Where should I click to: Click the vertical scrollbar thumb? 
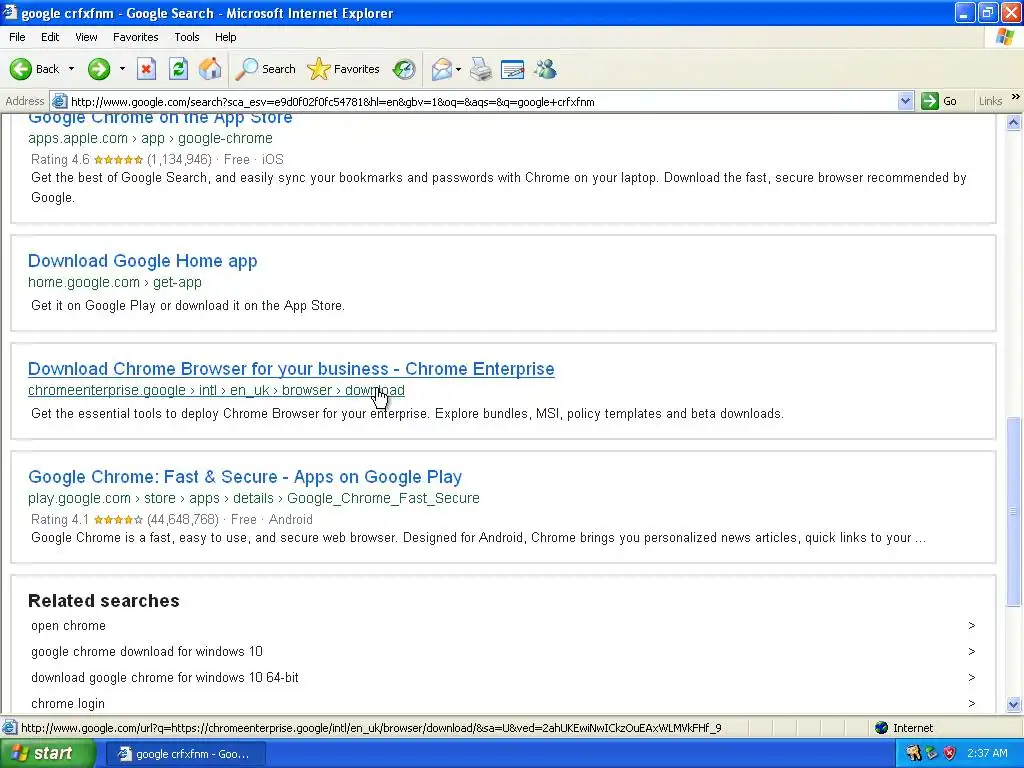point(1014,512)
